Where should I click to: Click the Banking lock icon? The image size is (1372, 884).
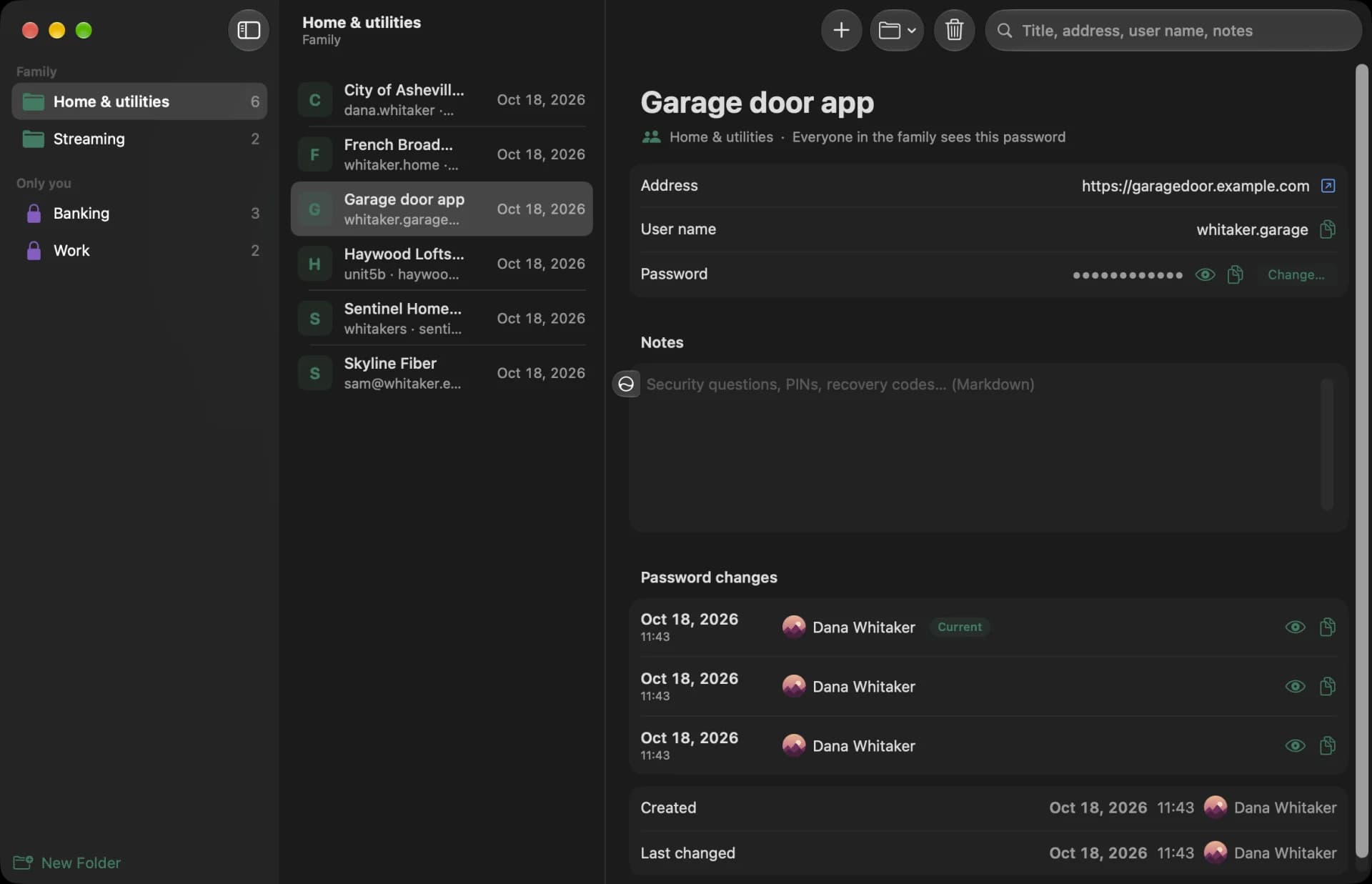tap(34, 213)
